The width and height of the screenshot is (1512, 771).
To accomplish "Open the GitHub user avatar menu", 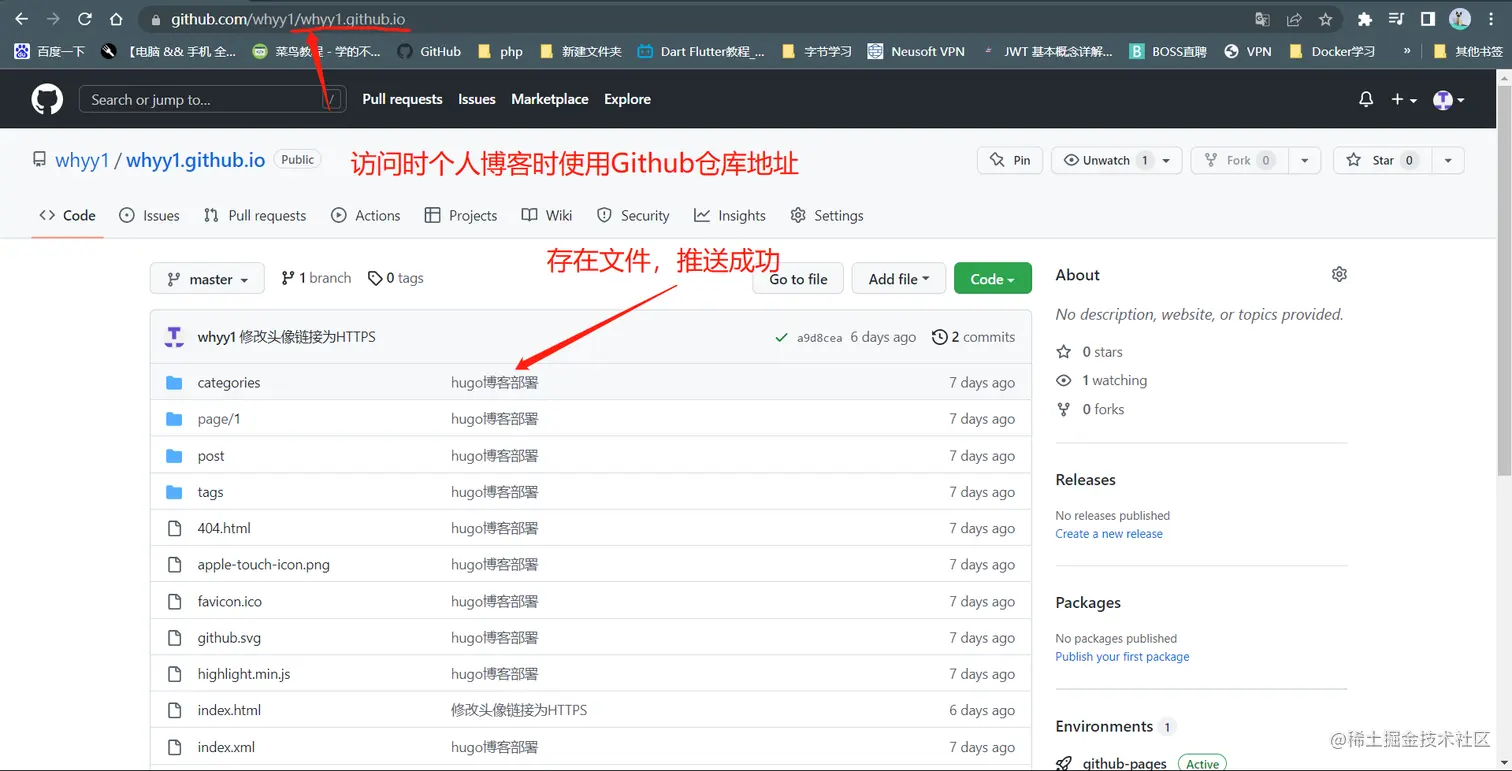I will point(1449,99).
